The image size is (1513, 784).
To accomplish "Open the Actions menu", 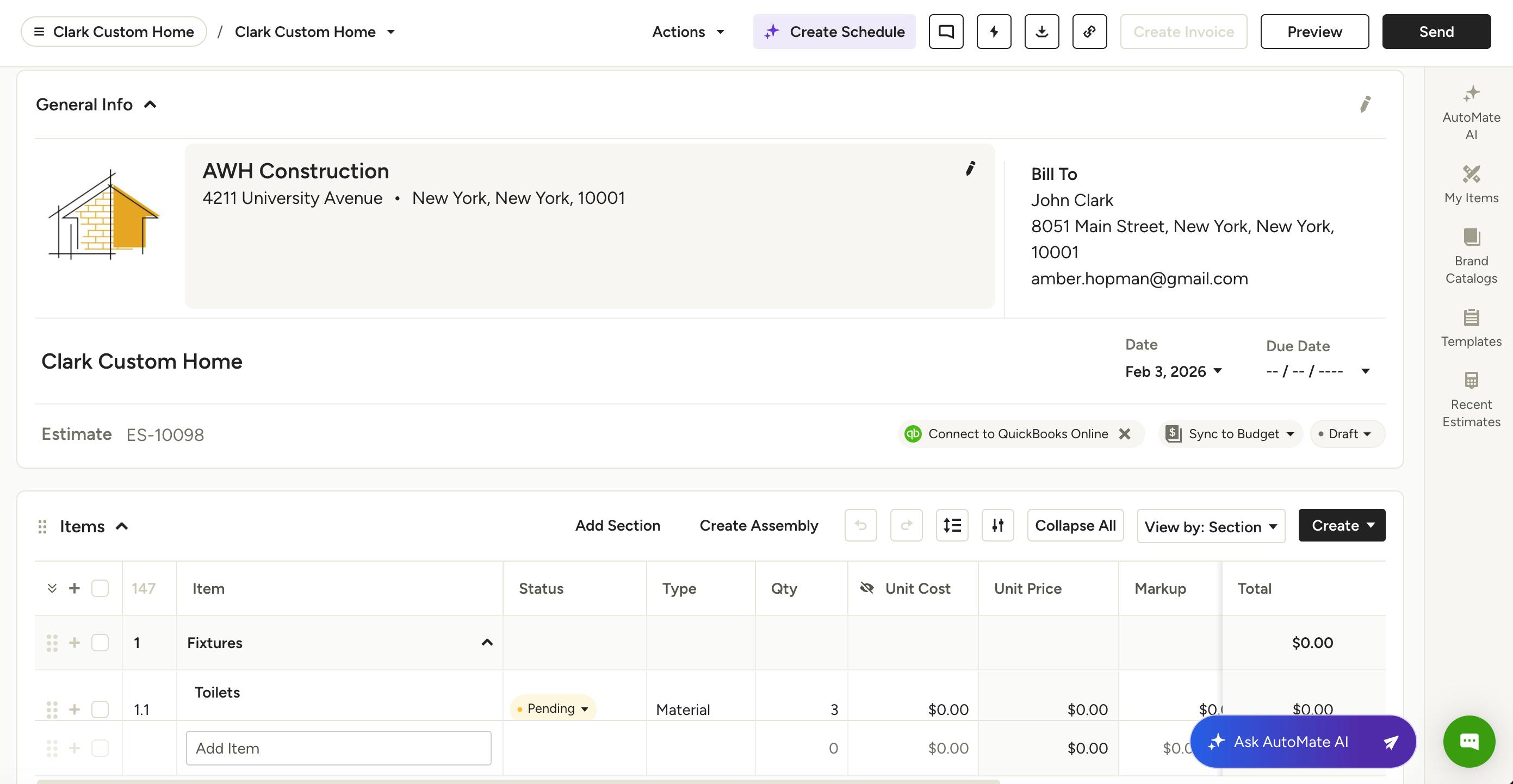I will click(688, 32).
